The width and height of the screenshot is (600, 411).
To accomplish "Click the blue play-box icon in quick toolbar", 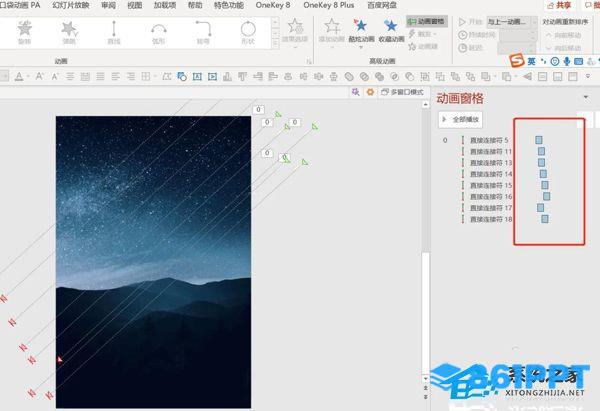I will (x=212, y=77).
